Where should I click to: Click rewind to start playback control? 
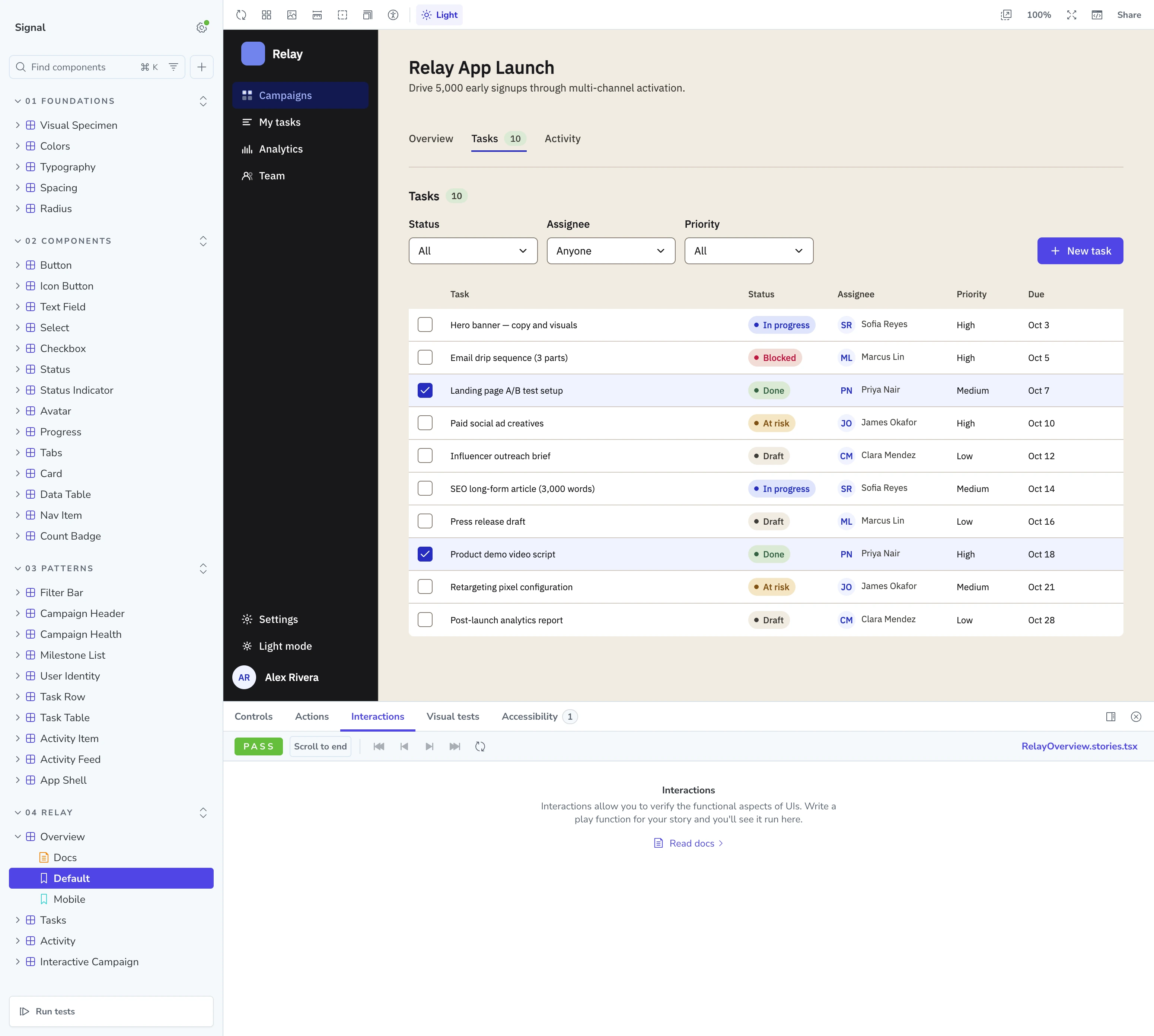click(379, 746)
